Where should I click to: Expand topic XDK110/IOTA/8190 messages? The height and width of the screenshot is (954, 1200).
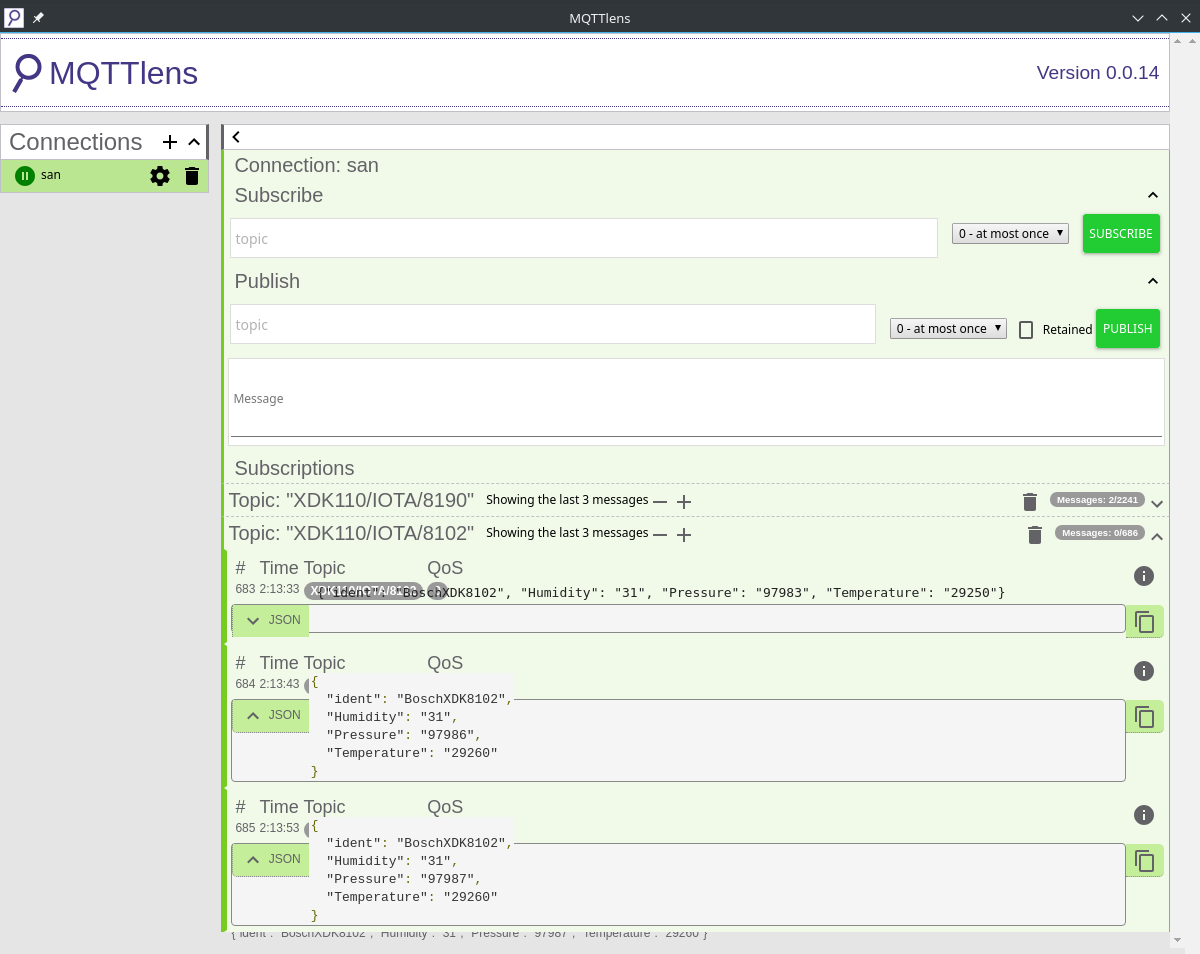coord(1157,503)
